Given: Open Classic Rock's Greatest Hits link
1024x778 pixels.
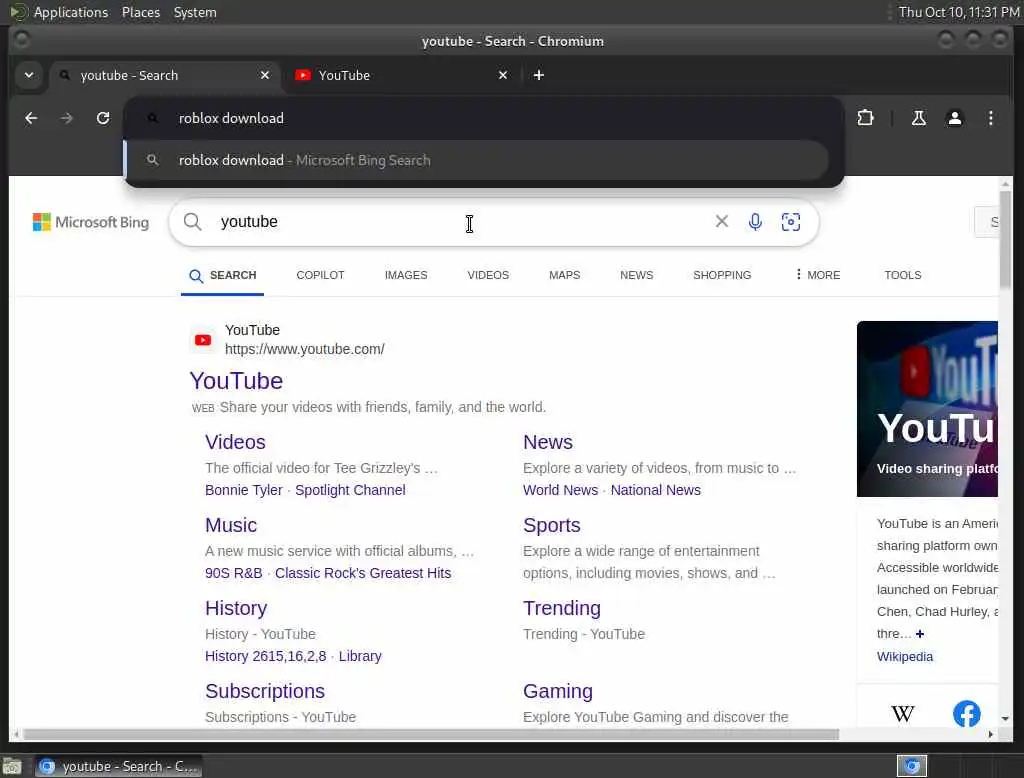Looking at the screenshot, I should 362,573.
